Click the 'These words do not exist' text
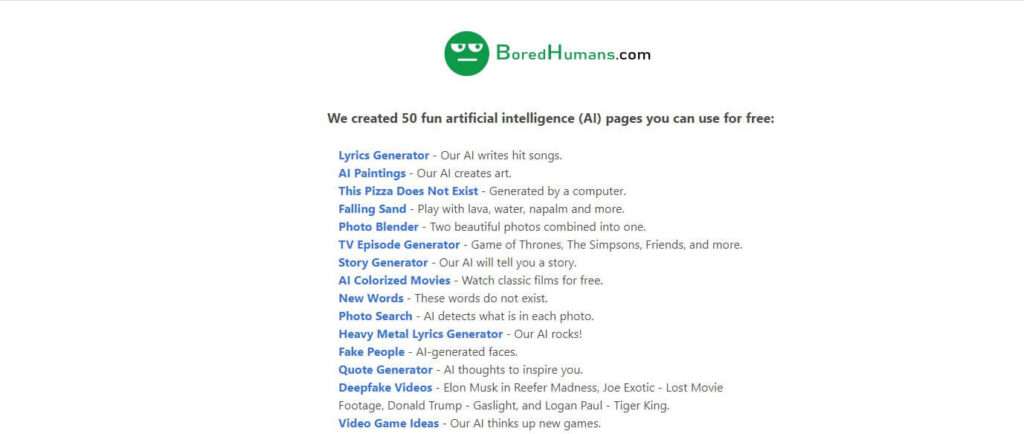Image resolution: width=1024 pixels, height=434 pixels. tap(481, 298)
